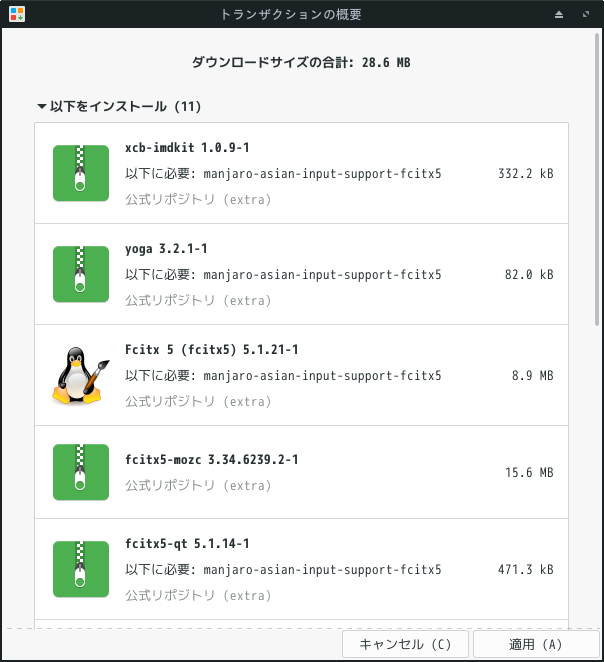The image size is (604, 662).
Task: Click the package manager icon in the title bar
Action: click(x=17, y=14)
